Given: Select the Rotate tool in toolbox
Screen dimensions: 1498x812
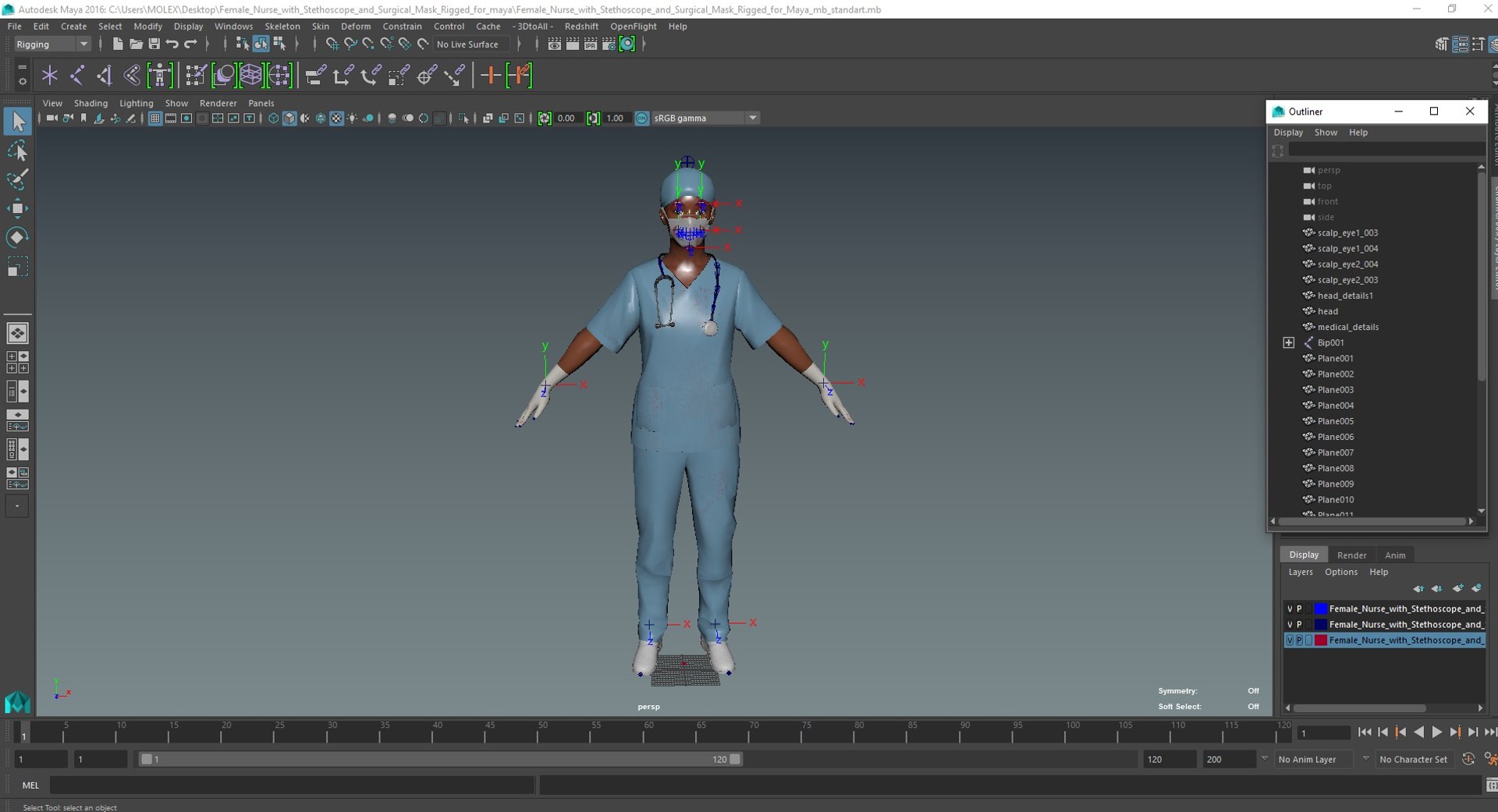Looking at the screenshot, I should point(17,237).
